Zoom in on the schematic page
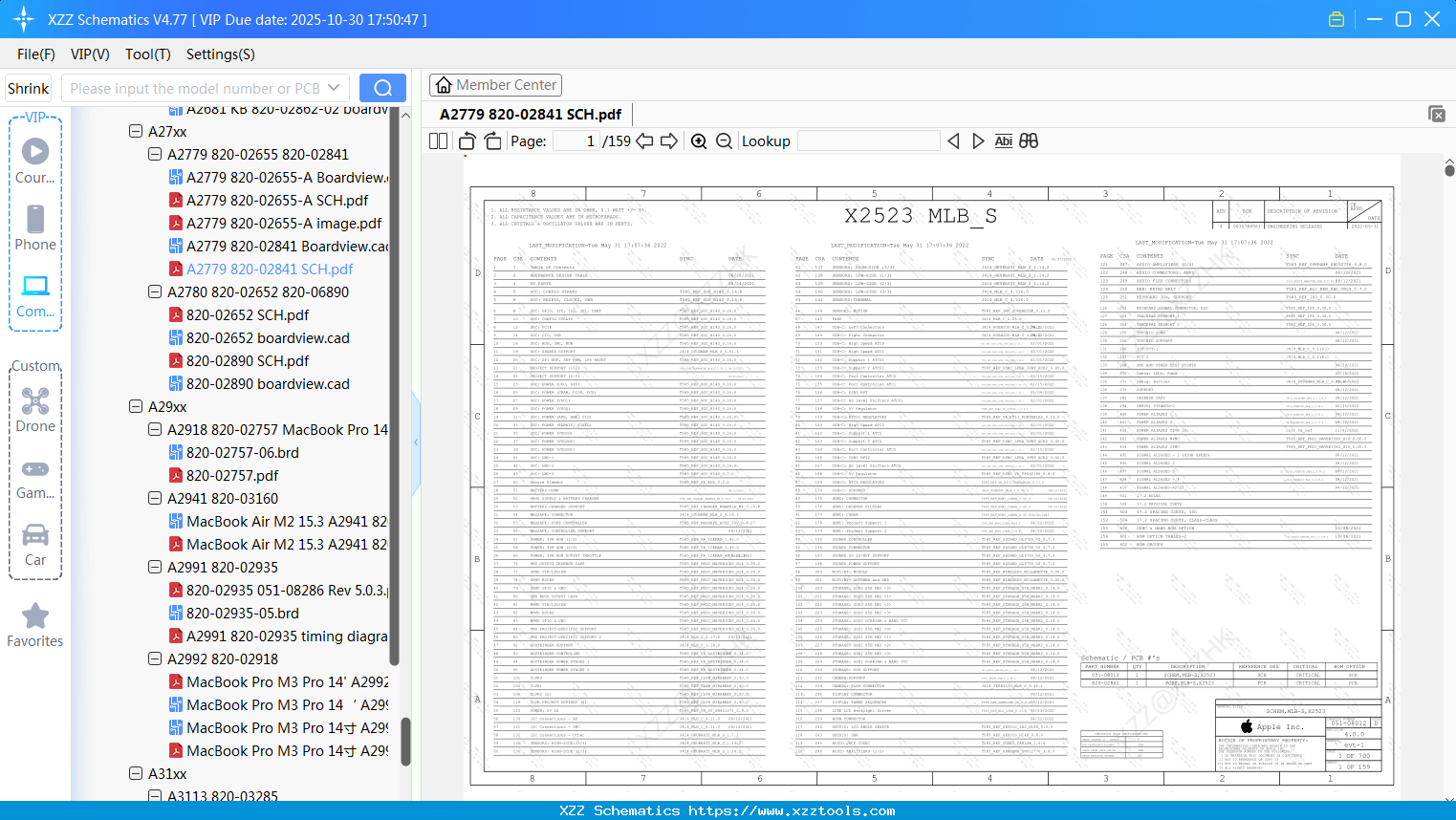This screenshot has width=1456, height=820. (699, 140)
